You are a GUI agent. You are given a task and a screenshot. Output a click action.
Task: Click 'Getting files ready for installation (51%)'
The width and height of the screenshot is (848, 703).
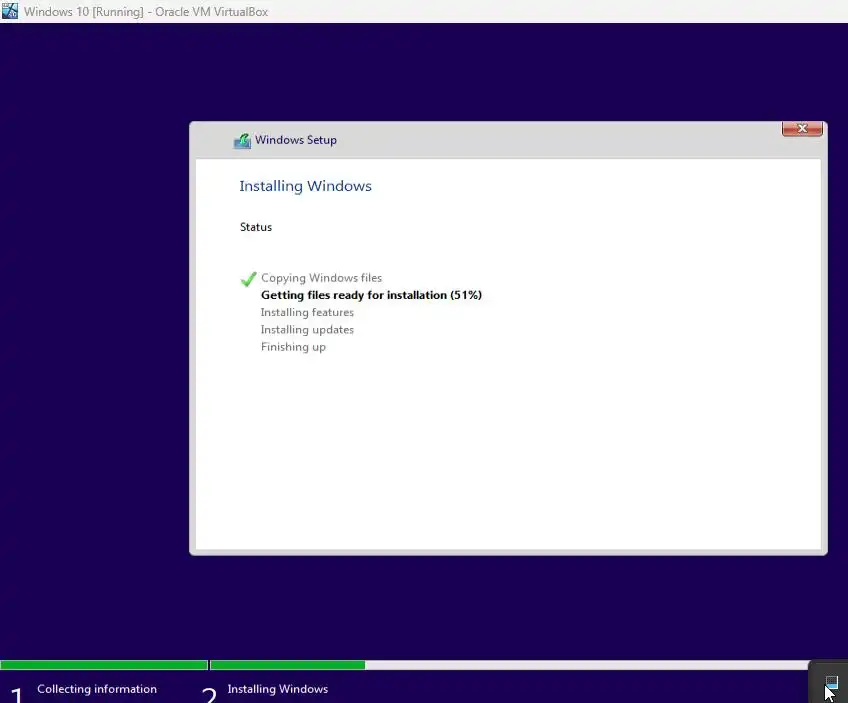click(x=371, y=295)
